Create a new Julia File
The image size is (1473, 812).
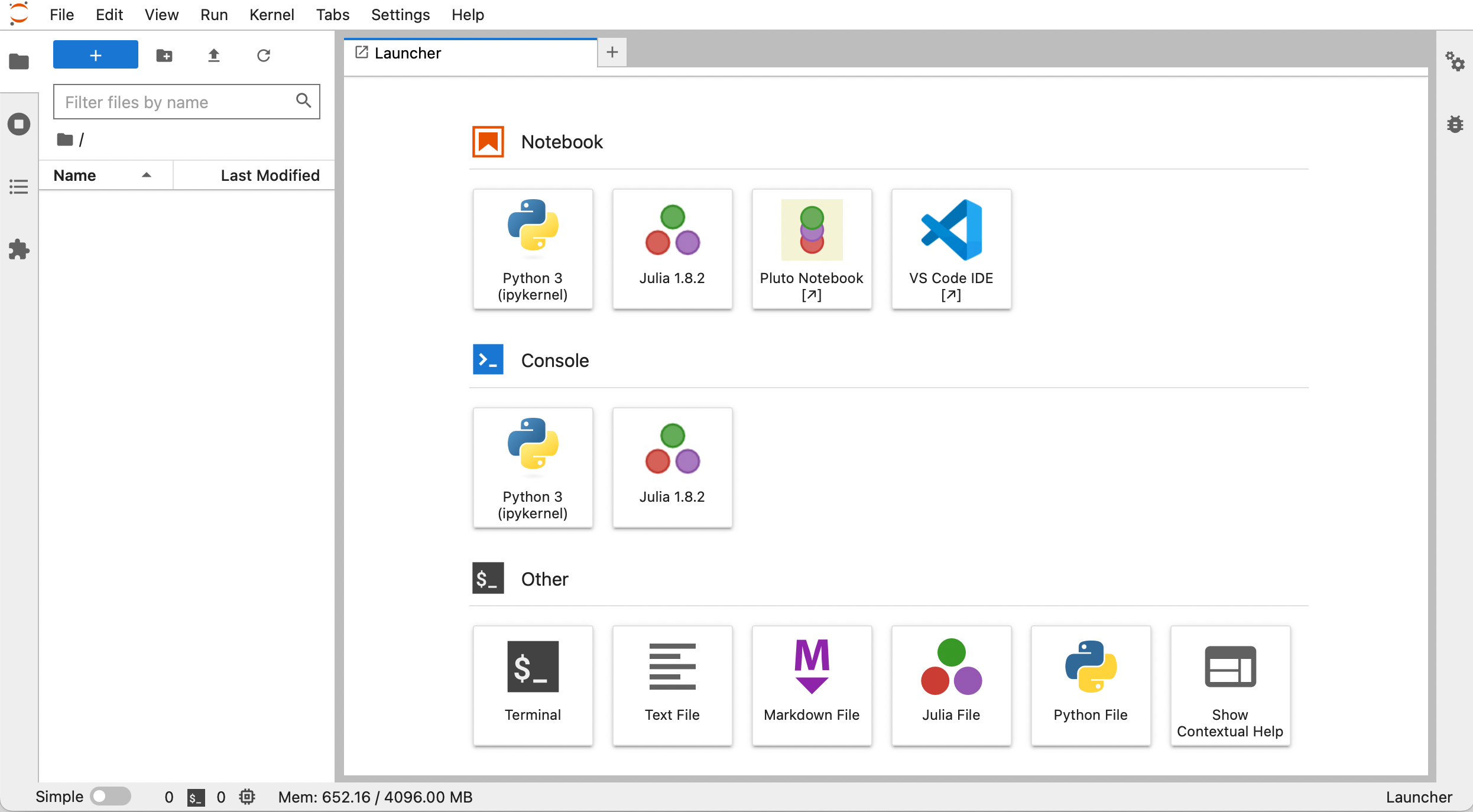[951, 686]
